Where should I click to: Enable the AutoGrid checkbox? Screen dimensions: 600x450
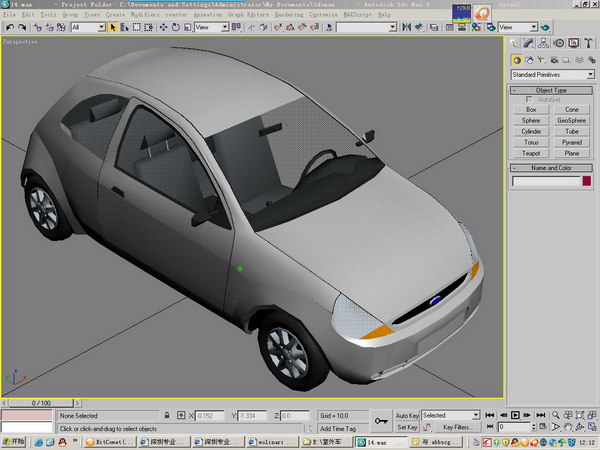(530, 100)
